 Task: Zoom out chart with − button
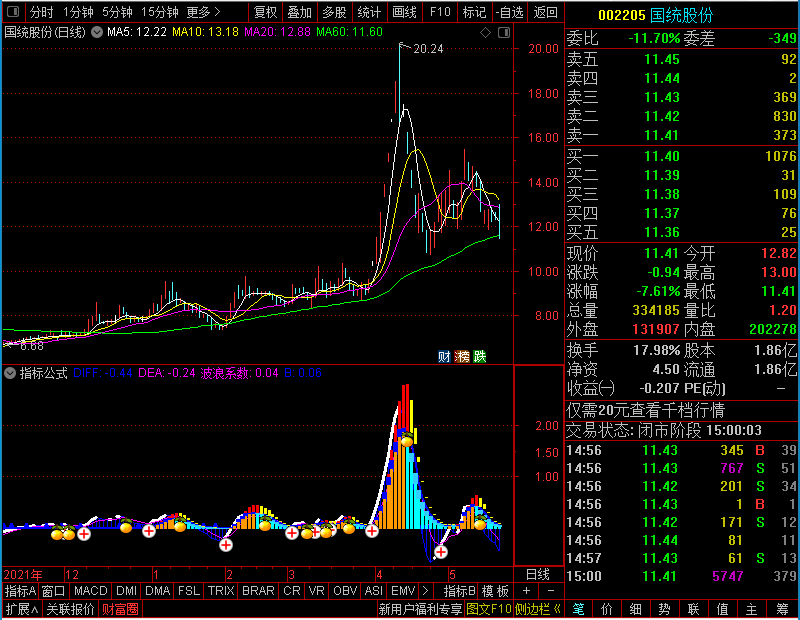[551, 591]
